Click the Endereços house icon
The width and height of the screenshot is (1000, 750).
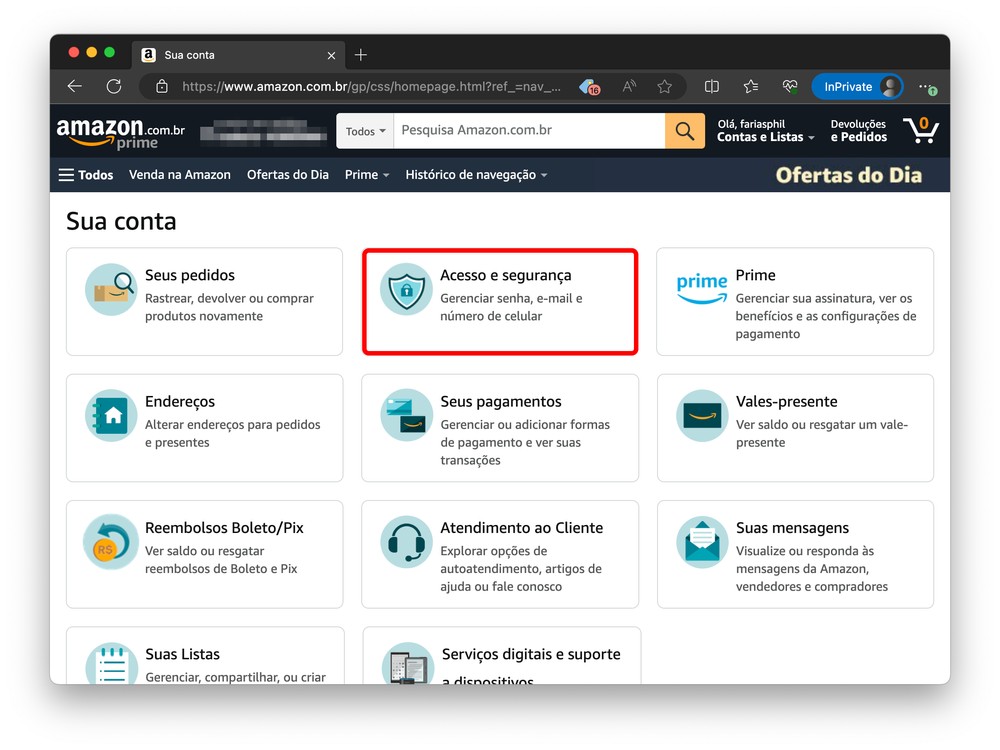pyautogui.click(x=110, y=416)
